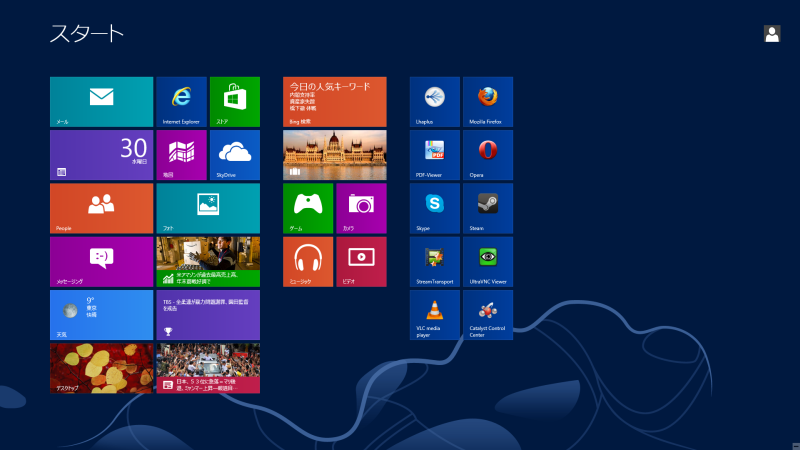This screenshot has width=800, height=450.
Task: Open the Desktop tile with leaves
Action: coord(102,368)
